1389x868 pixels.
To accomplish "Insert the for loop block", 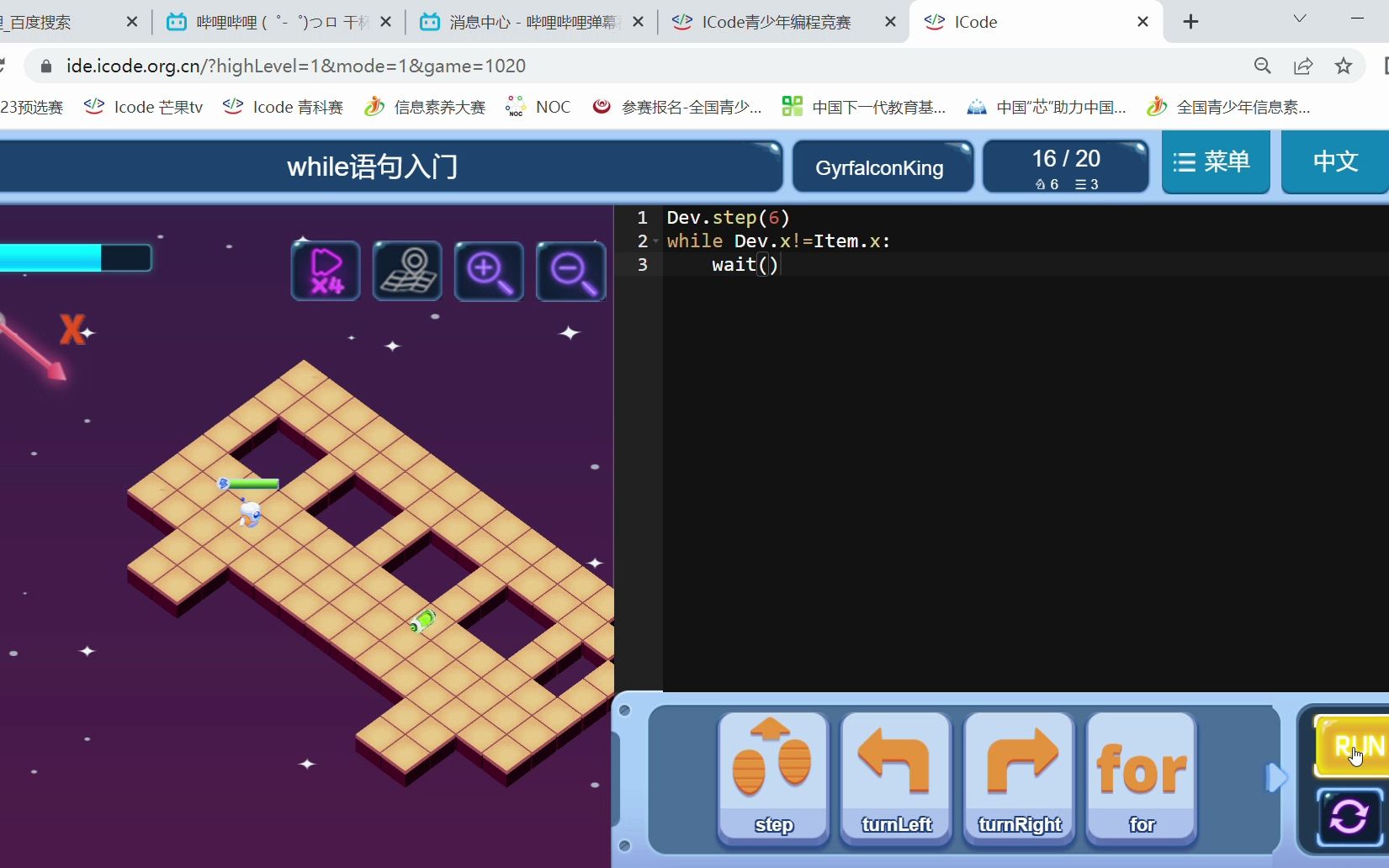I will click(1142, 776).
